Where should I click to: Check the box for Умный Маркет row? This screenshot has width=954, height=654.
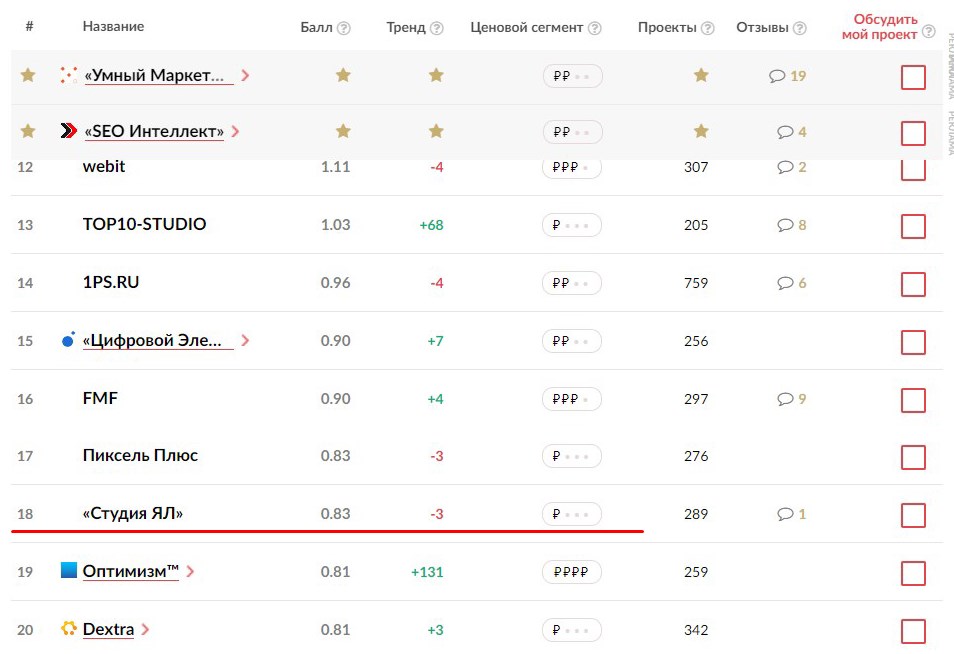pyautogui.click(x=913, y=77)
